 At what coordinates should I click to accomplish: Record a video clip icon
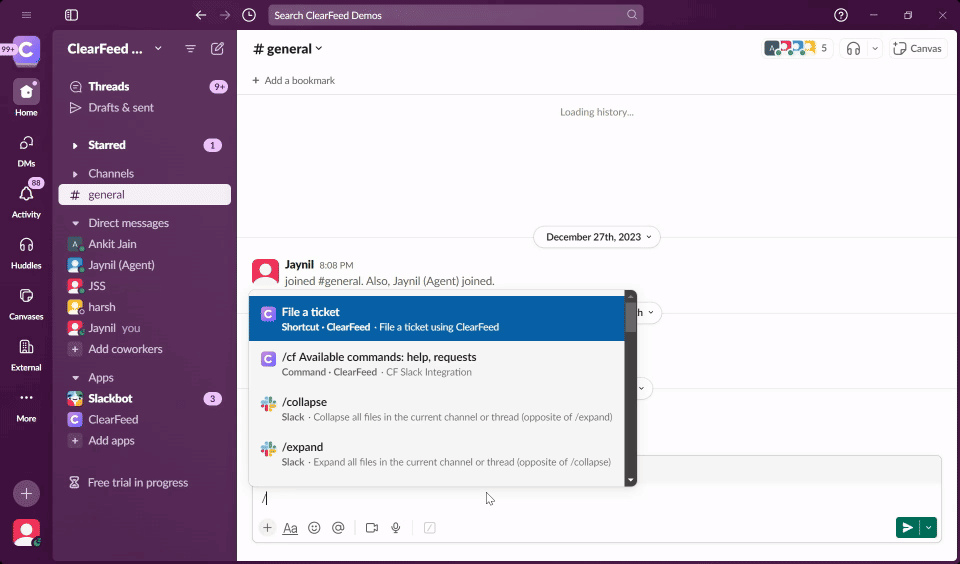372,528
